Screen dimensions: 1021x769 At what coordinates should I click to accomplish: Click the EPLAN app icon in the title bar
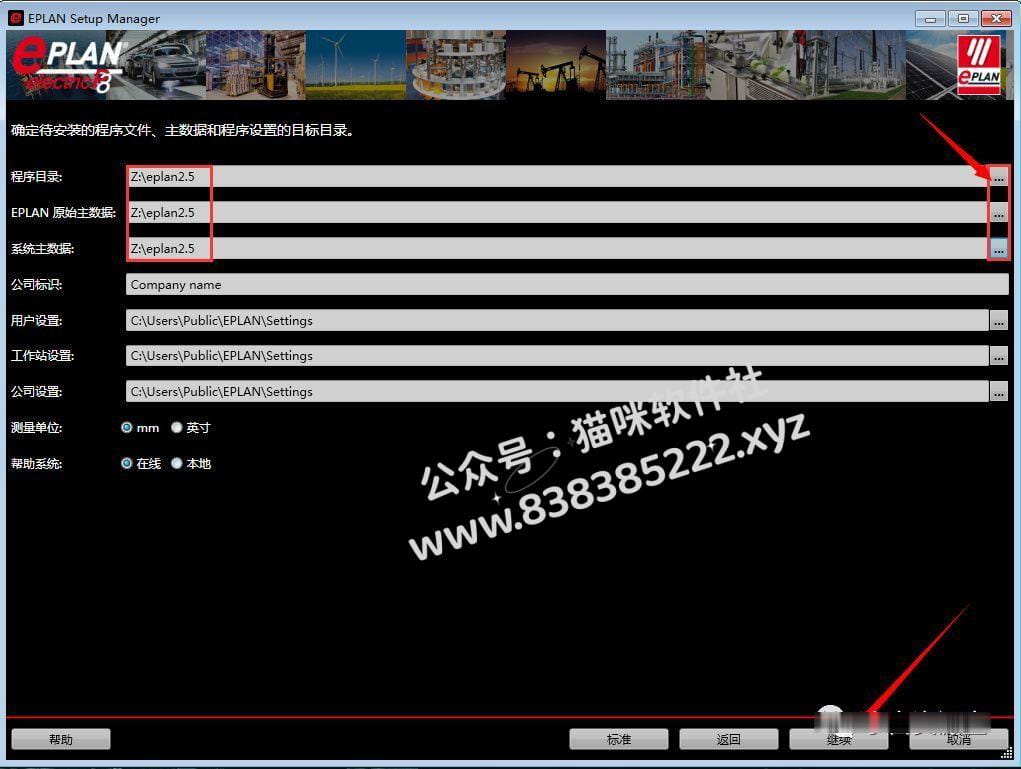point(16,18)
